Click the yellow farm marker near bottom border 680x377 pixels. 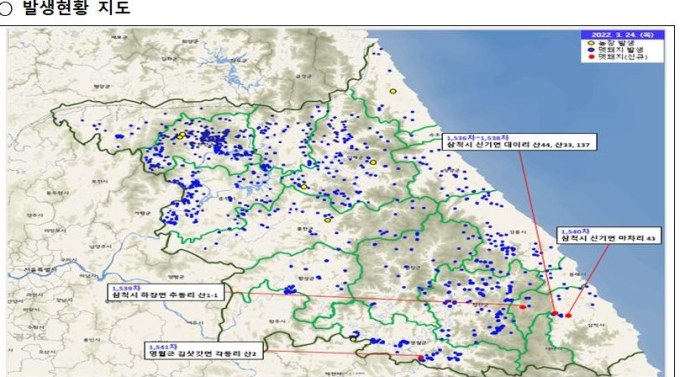353,339
